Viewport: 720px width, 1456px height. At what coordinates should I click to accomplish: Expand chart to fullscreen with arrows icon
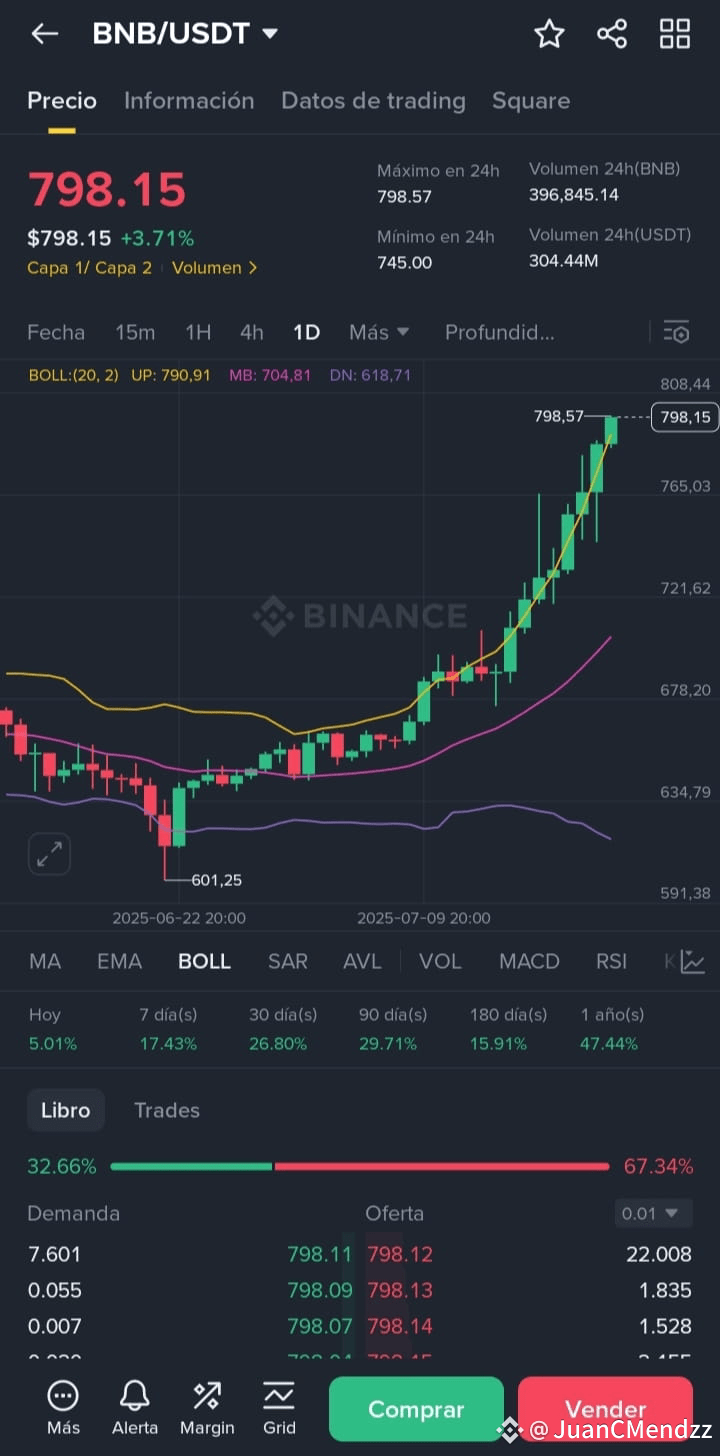click(49, 854)
